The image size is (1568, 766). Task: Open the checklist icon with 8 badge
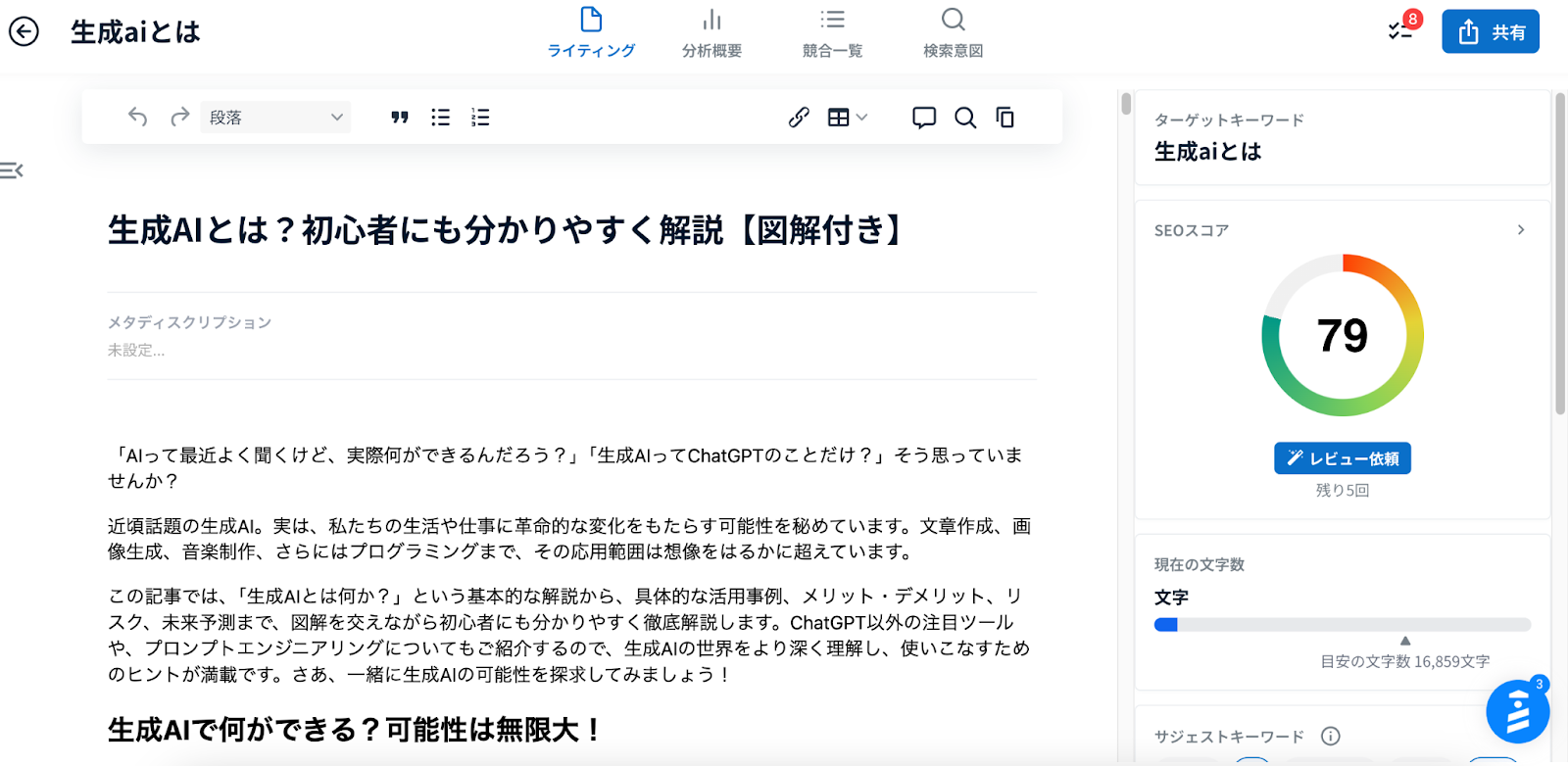tap(1402, 29)
